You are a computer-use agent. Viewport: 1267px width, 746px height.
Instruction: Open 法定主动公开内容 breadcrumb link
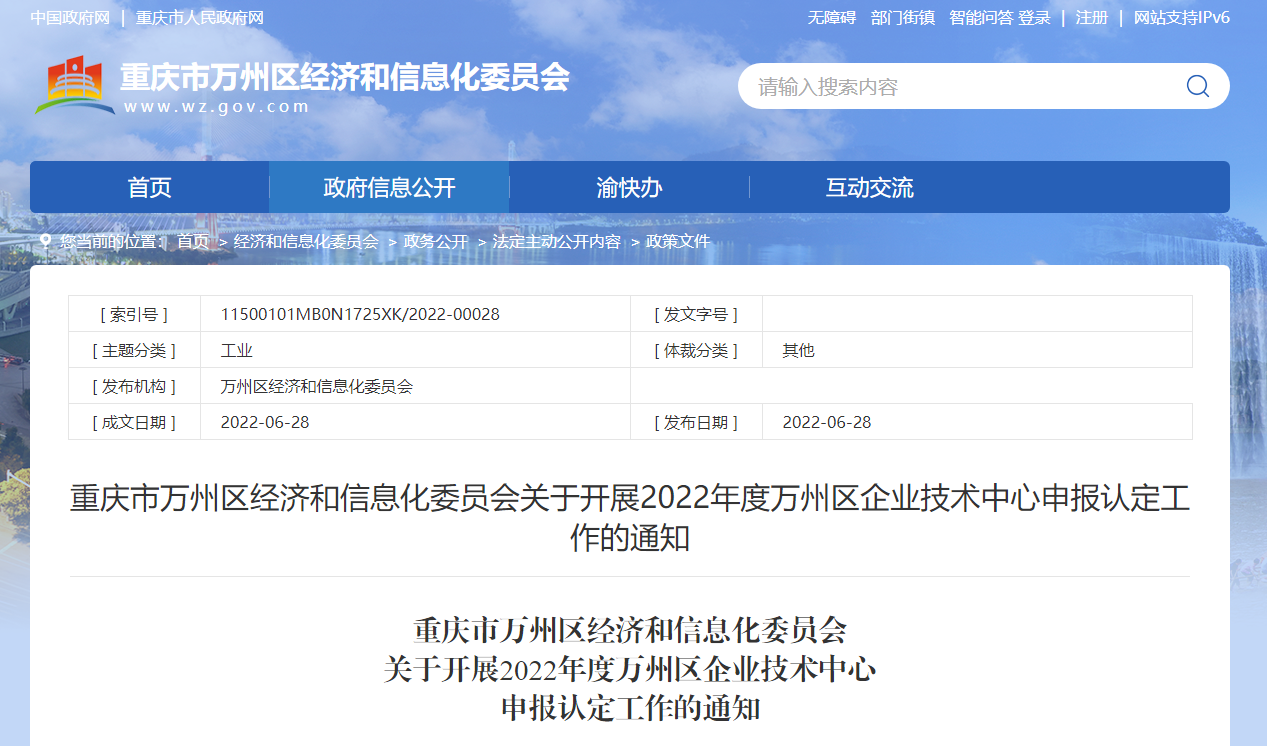(x=556, y=241)
